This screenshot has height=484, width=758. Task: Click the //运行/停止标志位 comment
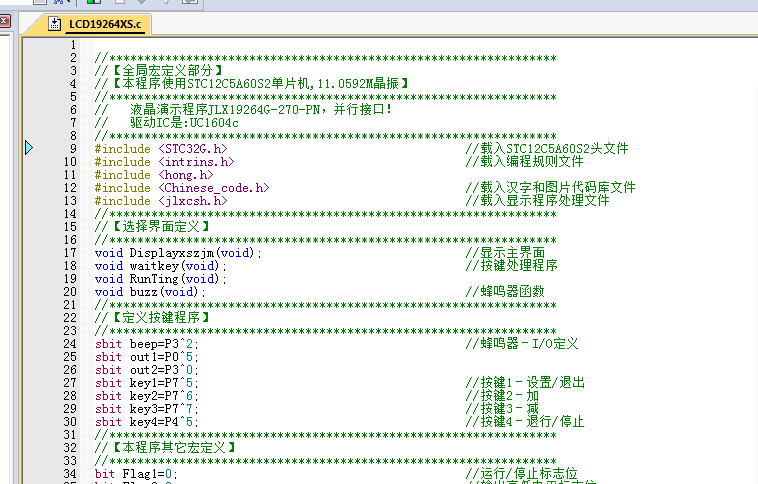522,474
